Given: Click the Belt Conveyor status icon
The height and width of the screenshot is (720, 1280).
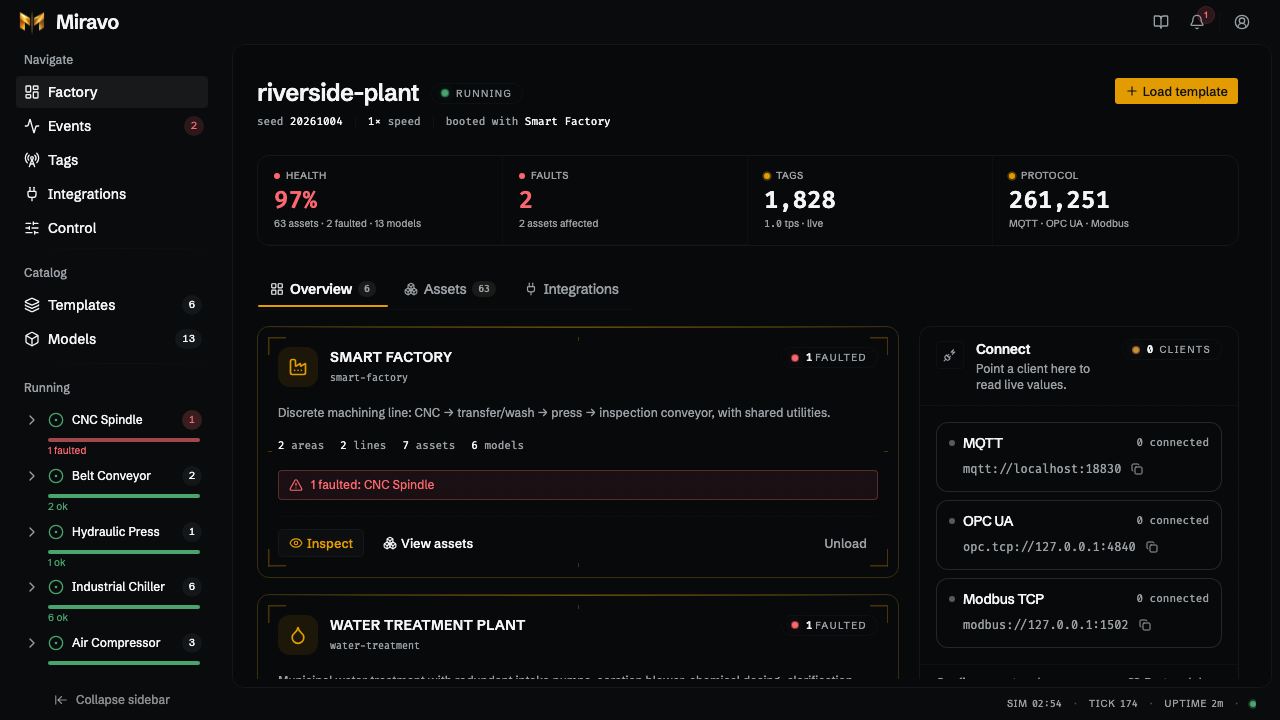Looking at the screenshot, I should tap(56, 476).
